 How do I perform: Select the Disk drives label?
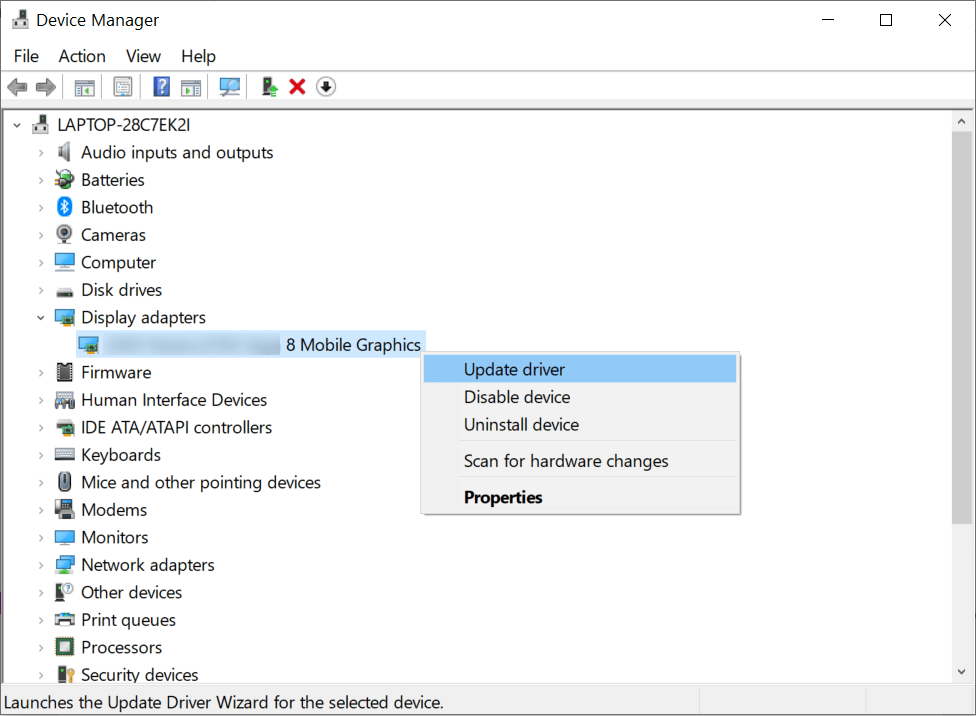click(x=122, y=290)
